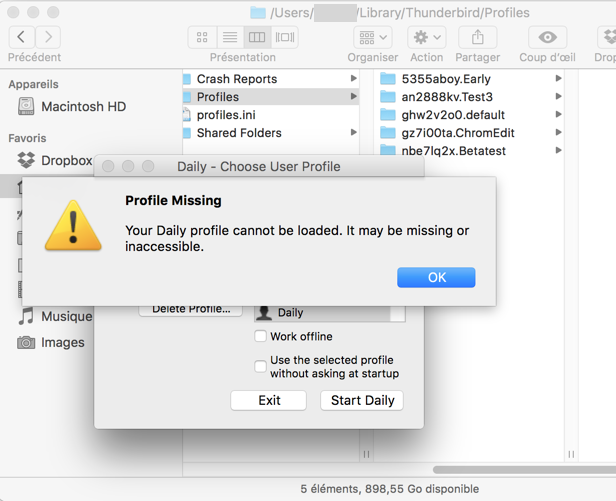Click the ghw2v2o0.default folder icon
Image resolution: width=616 pixels, height=501 pixels.
tap(388, 115)
